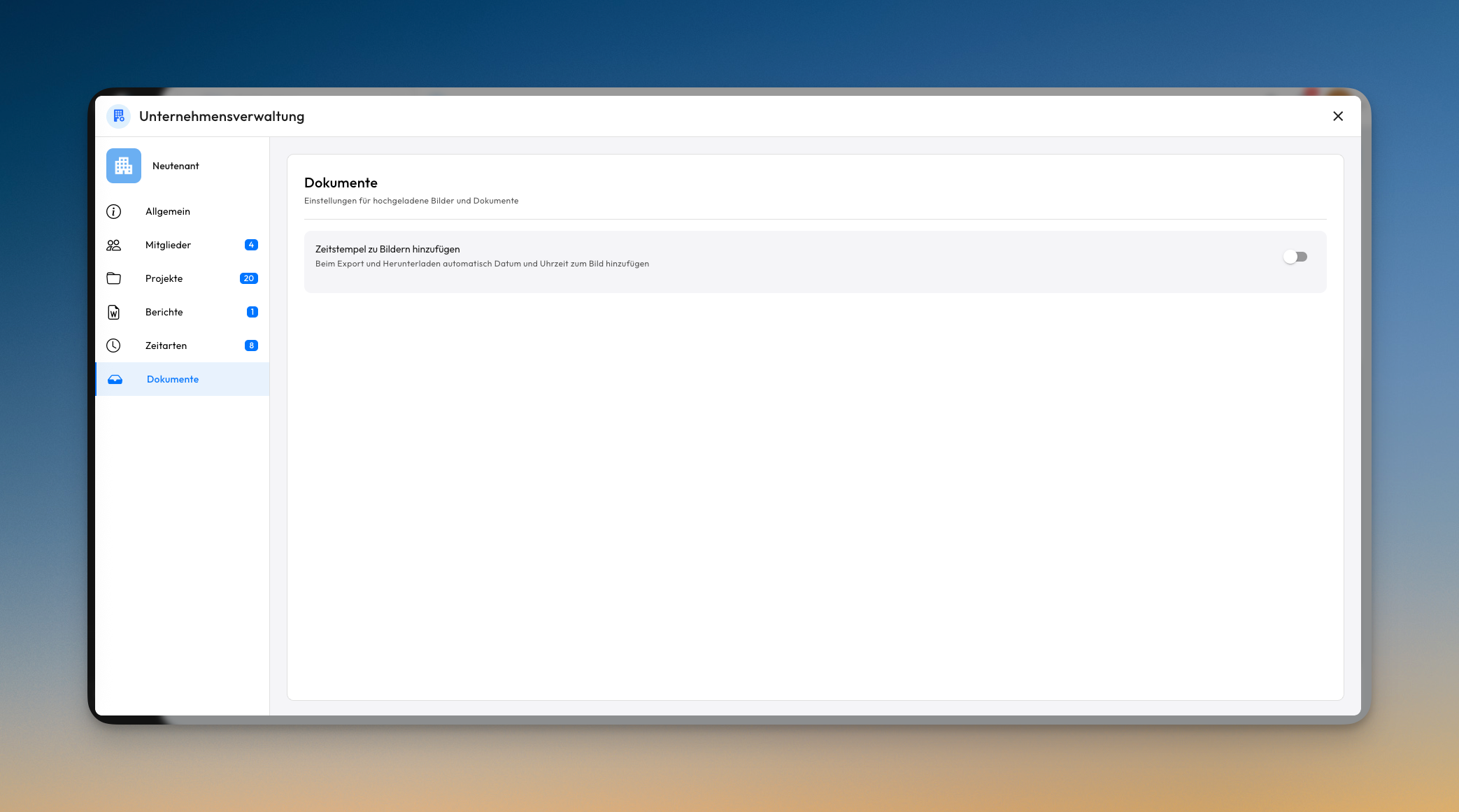Select the clock icon for Zeitarten
This screenshot has width=1459, height=812.
point(114,346)
